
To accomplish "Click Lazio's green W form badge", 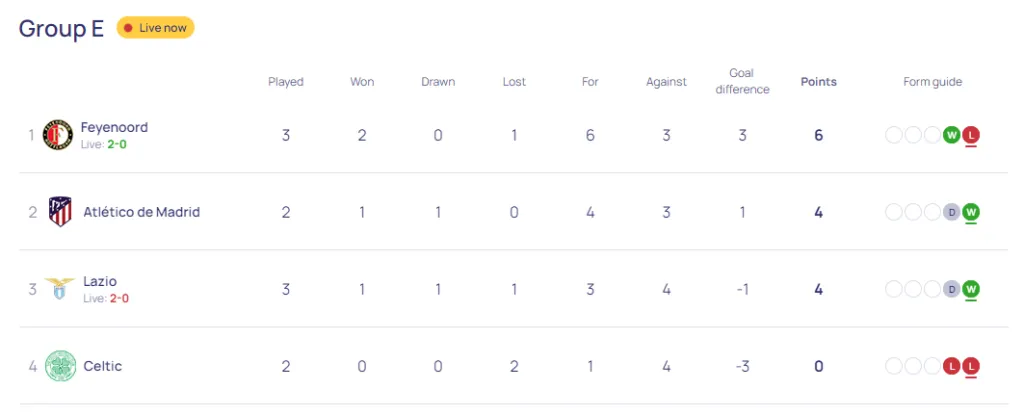I will tap(970, 289).
